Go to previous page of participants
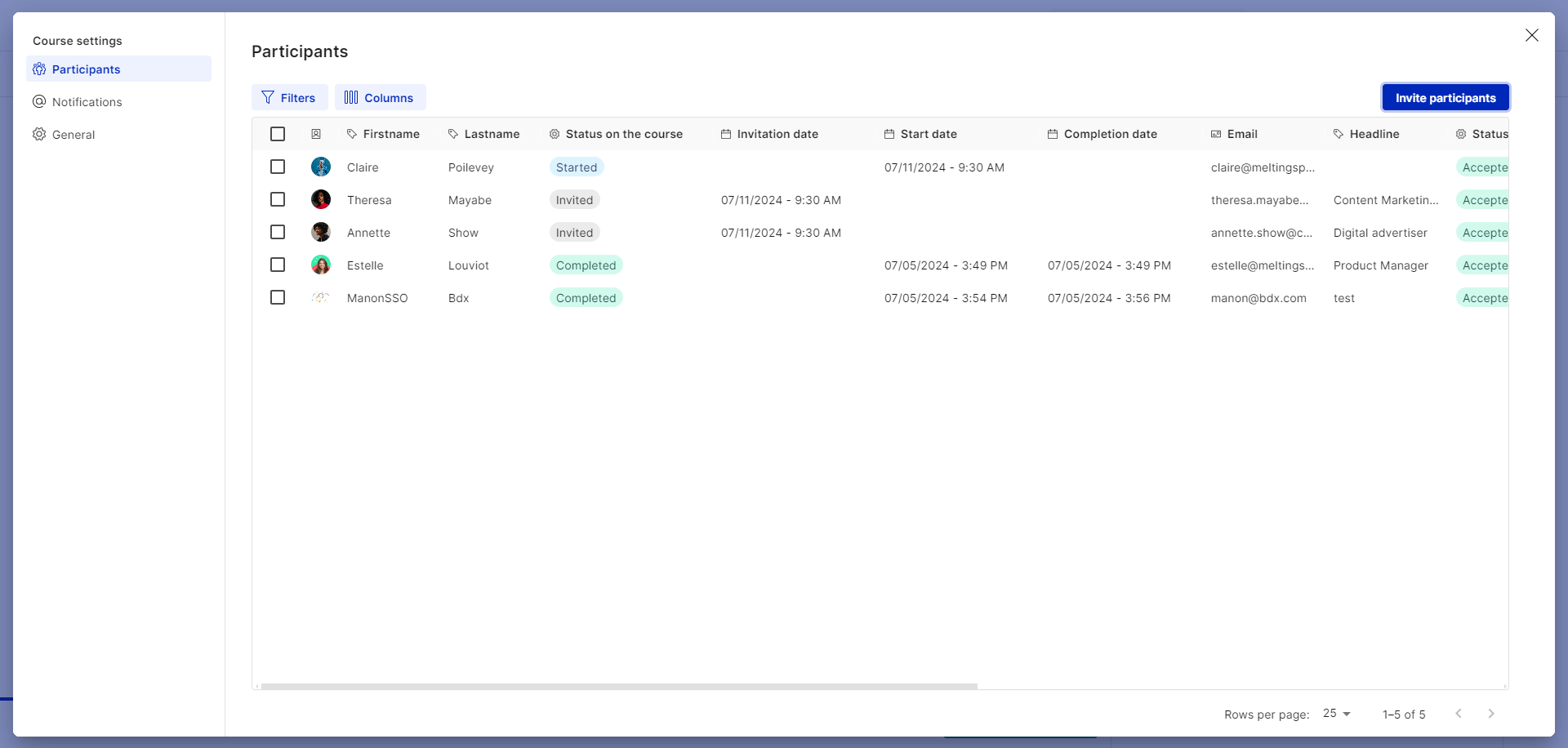This screenshot has height=748, width=1568. pos(1458,714)
